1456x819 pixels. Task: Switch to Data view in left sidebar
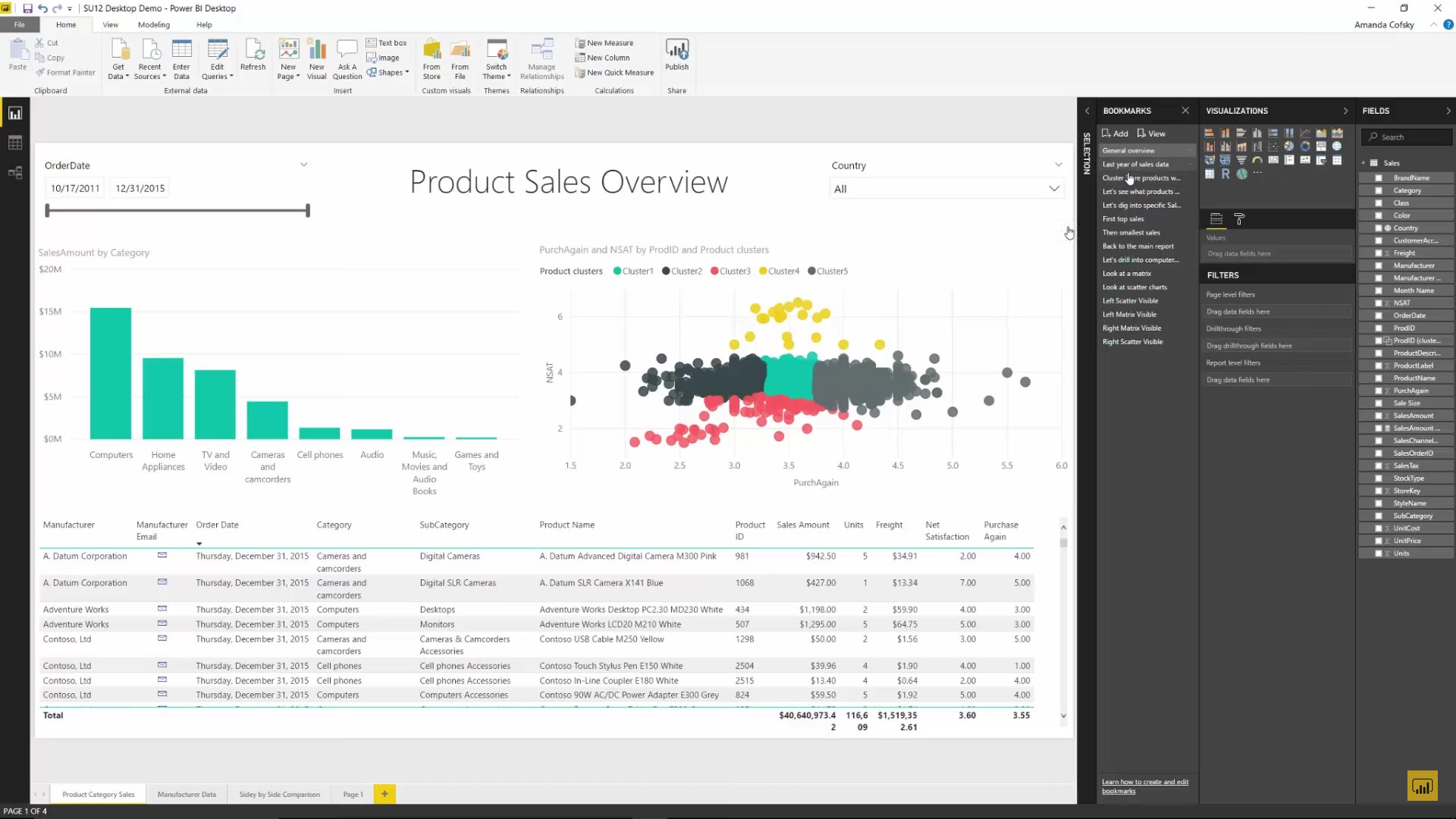(15, 143)
